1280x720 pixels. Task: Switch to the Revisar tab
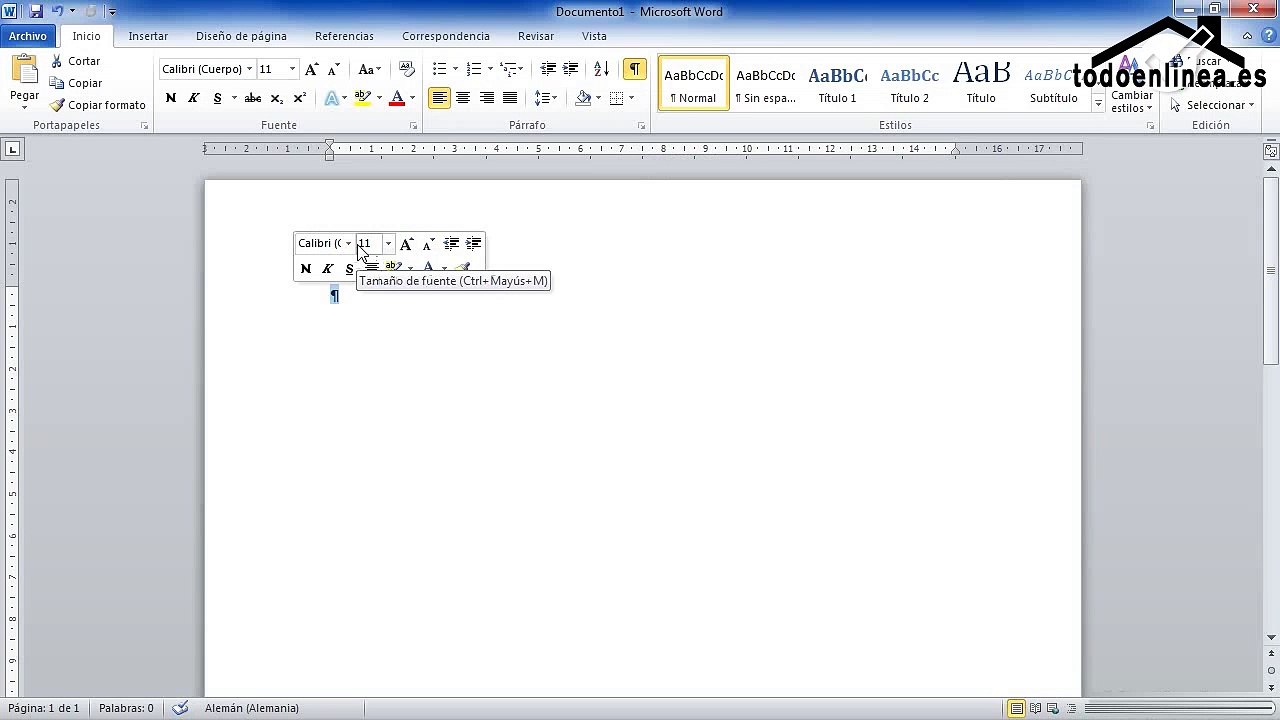pyautogui.click(x=536, y=36)
